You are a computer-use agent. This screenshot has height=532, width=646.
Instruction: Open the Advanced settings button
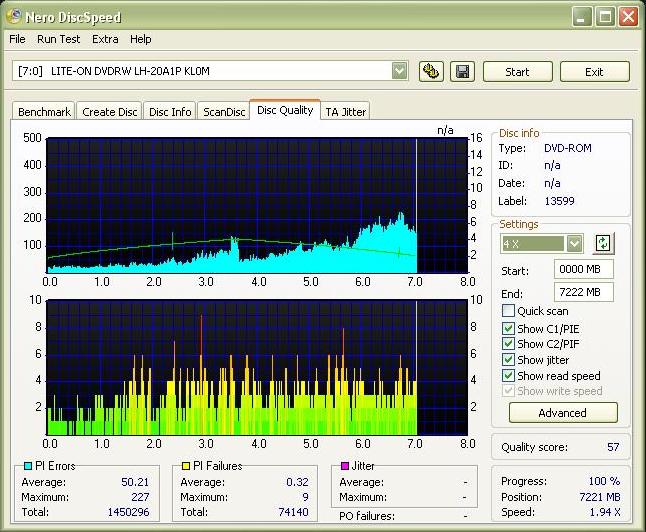[x=563, y=412]
